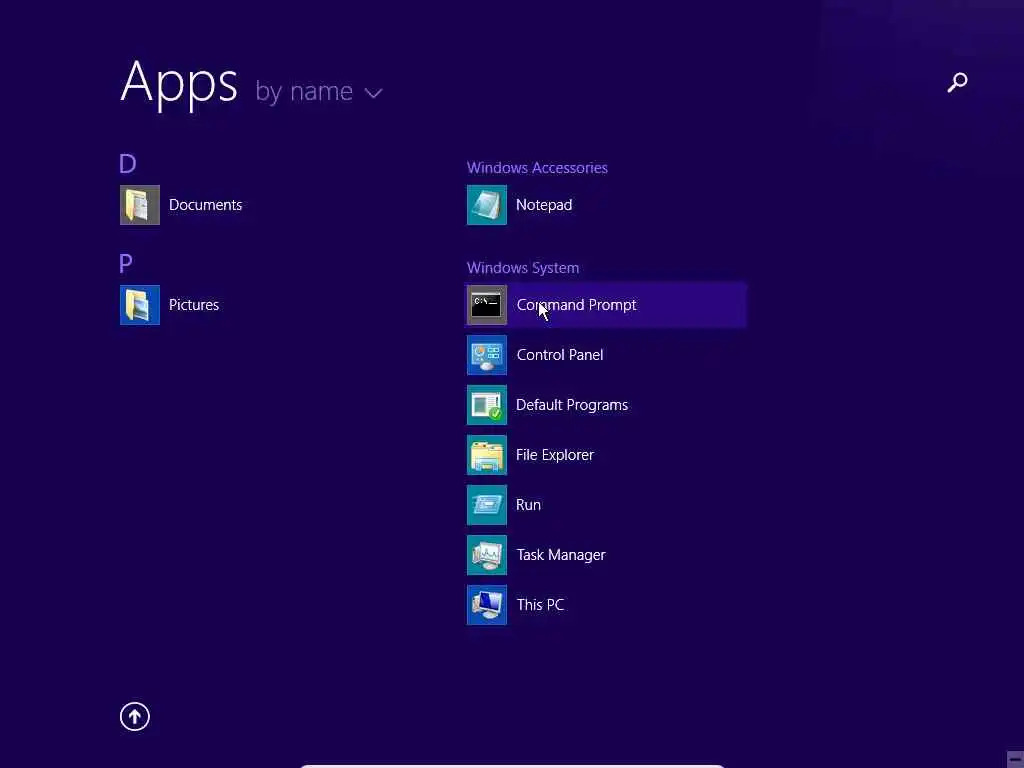Image resolution: width=1024 pixels, height=768 pixels.
Task: Select the 'Command Prompt' text label
Action: (x=576, y=305)
